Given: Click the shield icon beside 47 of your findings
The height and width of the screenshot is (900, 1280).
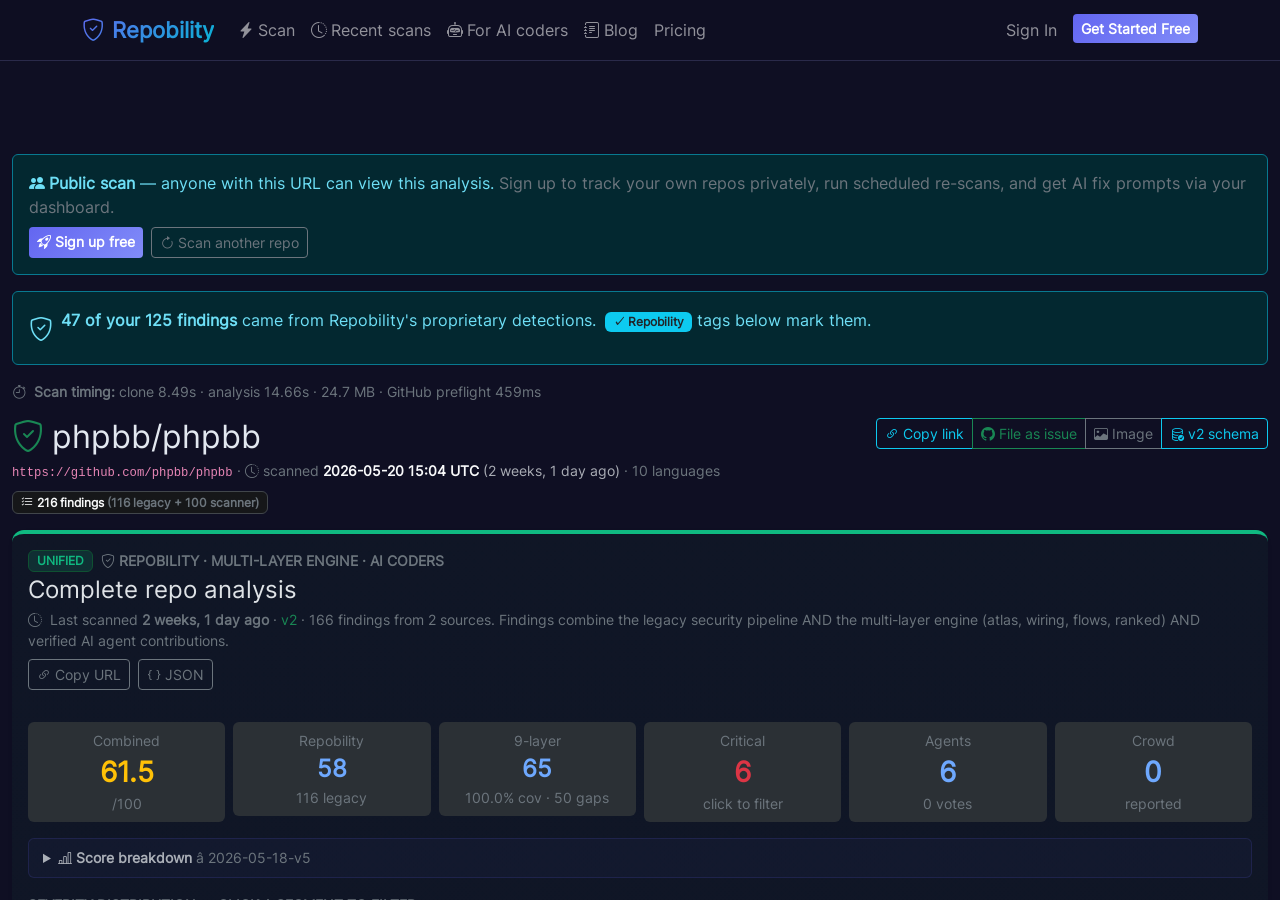Looking at the screenshot, I should [x=41, y=328].
